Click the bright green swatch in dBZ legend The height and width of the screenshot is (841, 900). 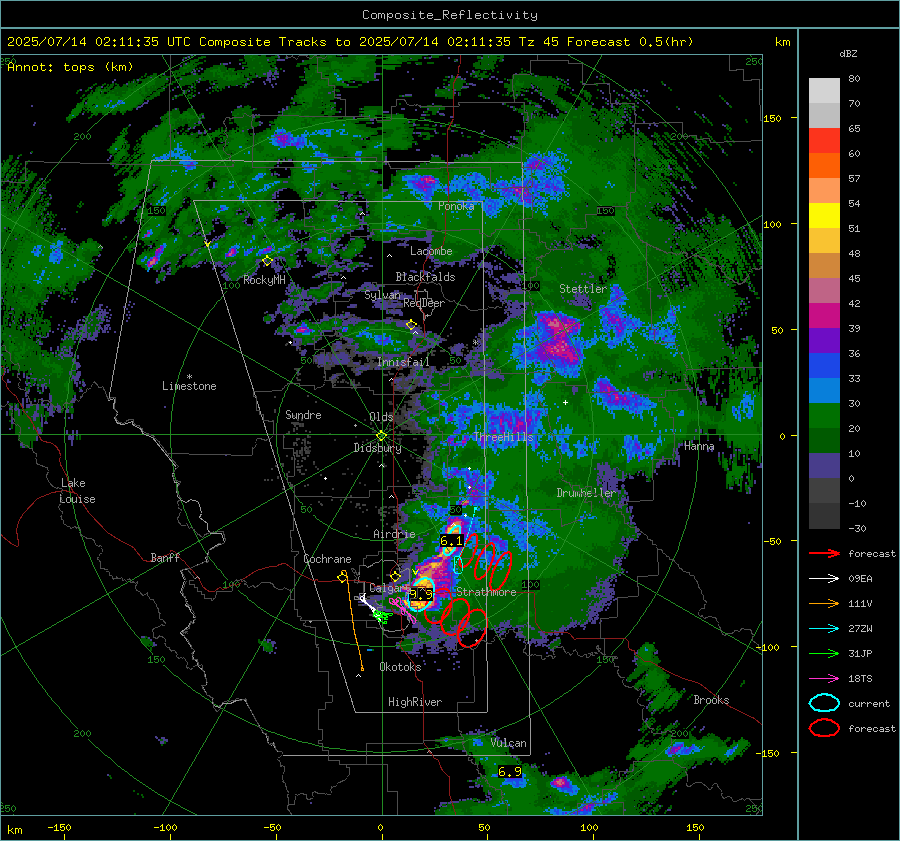(824, 416)
